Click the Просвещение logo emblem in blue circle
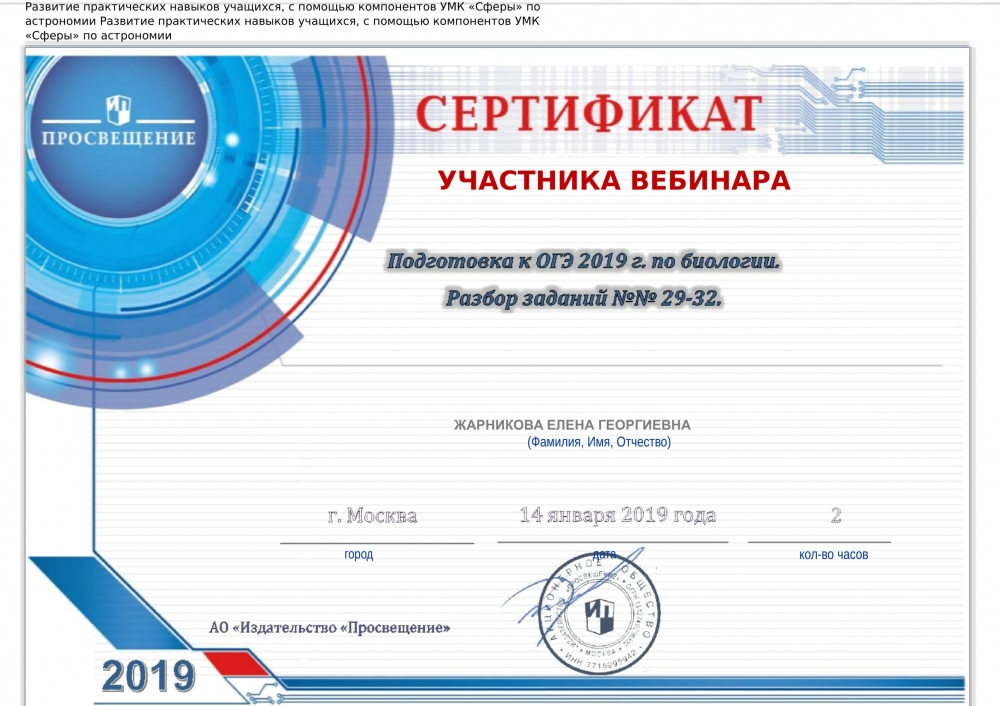The image size is (1000, 706). pyautogui.click(x=119, y=110)
